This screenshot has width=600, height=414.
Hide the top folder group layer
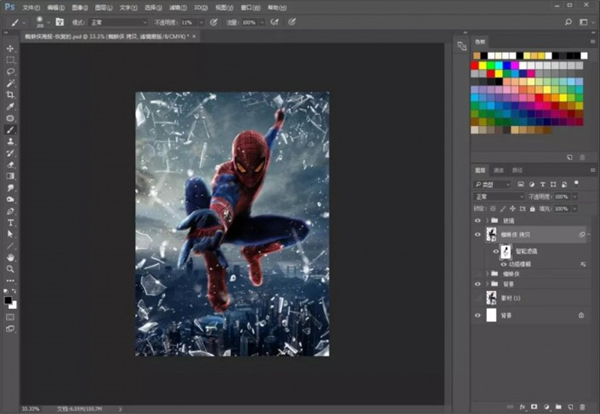tap(478, 220)
